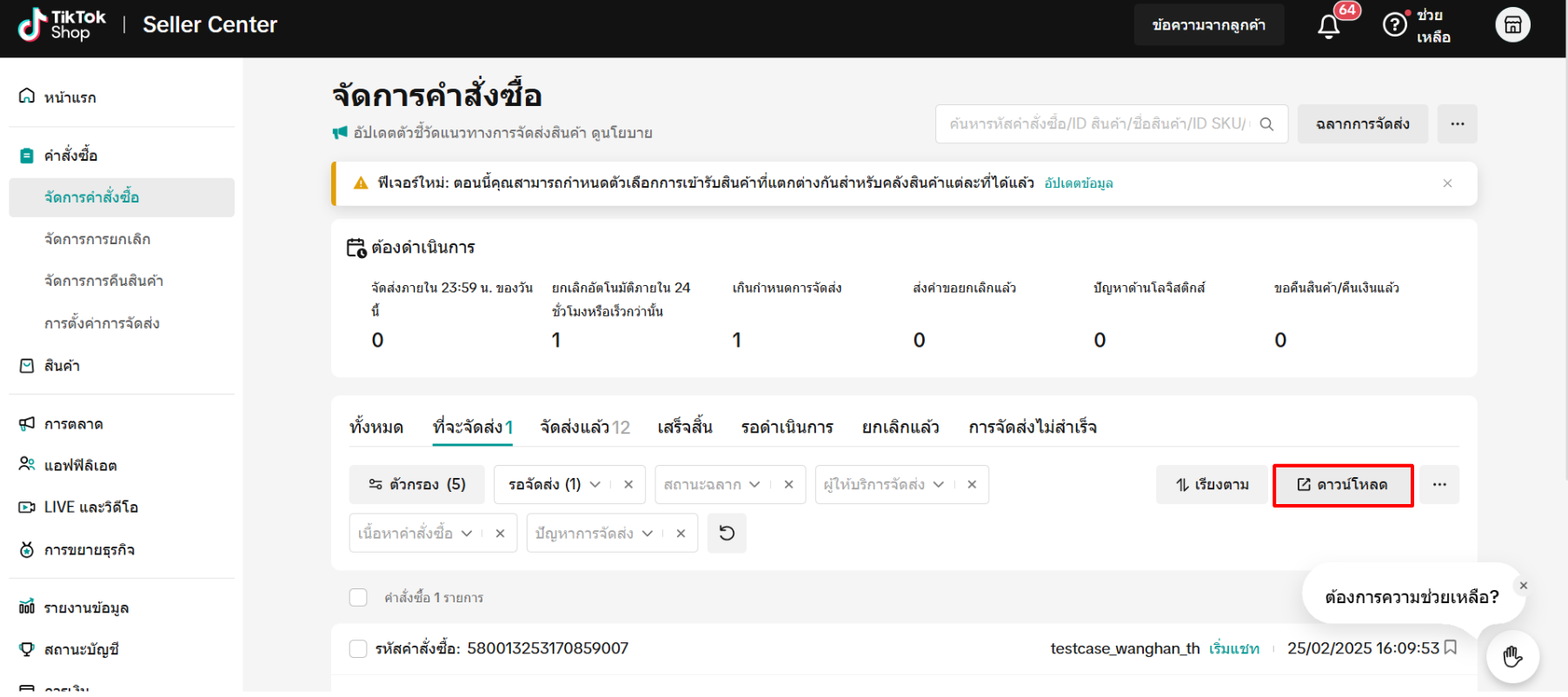
Task: Click the แอฟฟิลิเอต people icon
Action: 27,465
